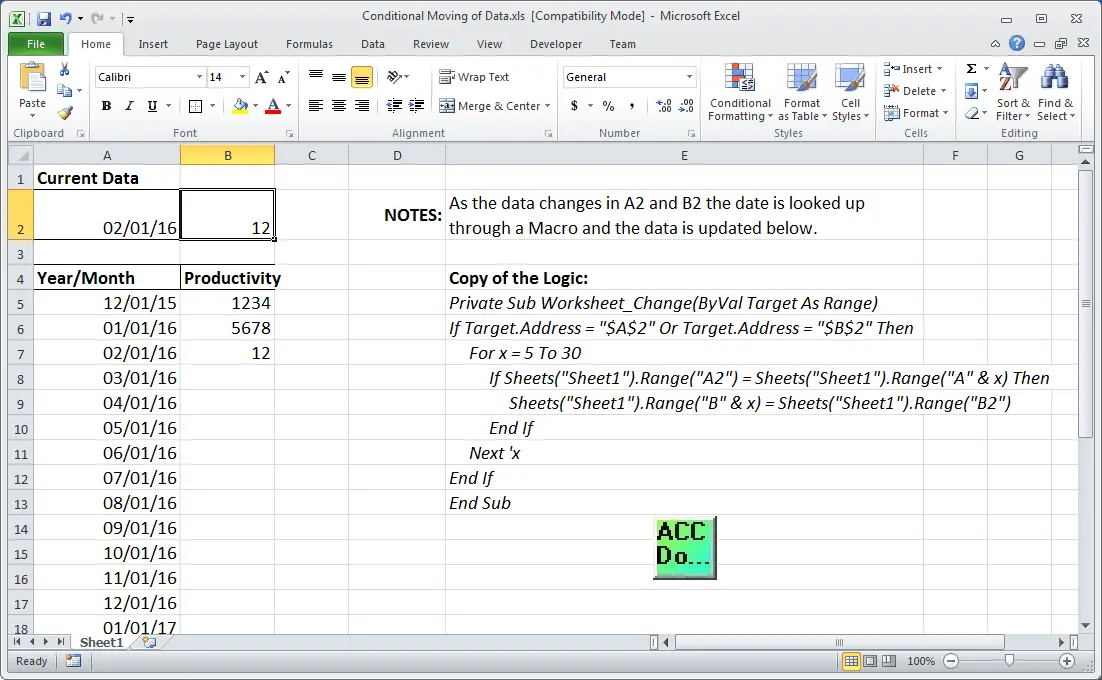
Task: Apply comma style format
Action: (x=632, y=106)
